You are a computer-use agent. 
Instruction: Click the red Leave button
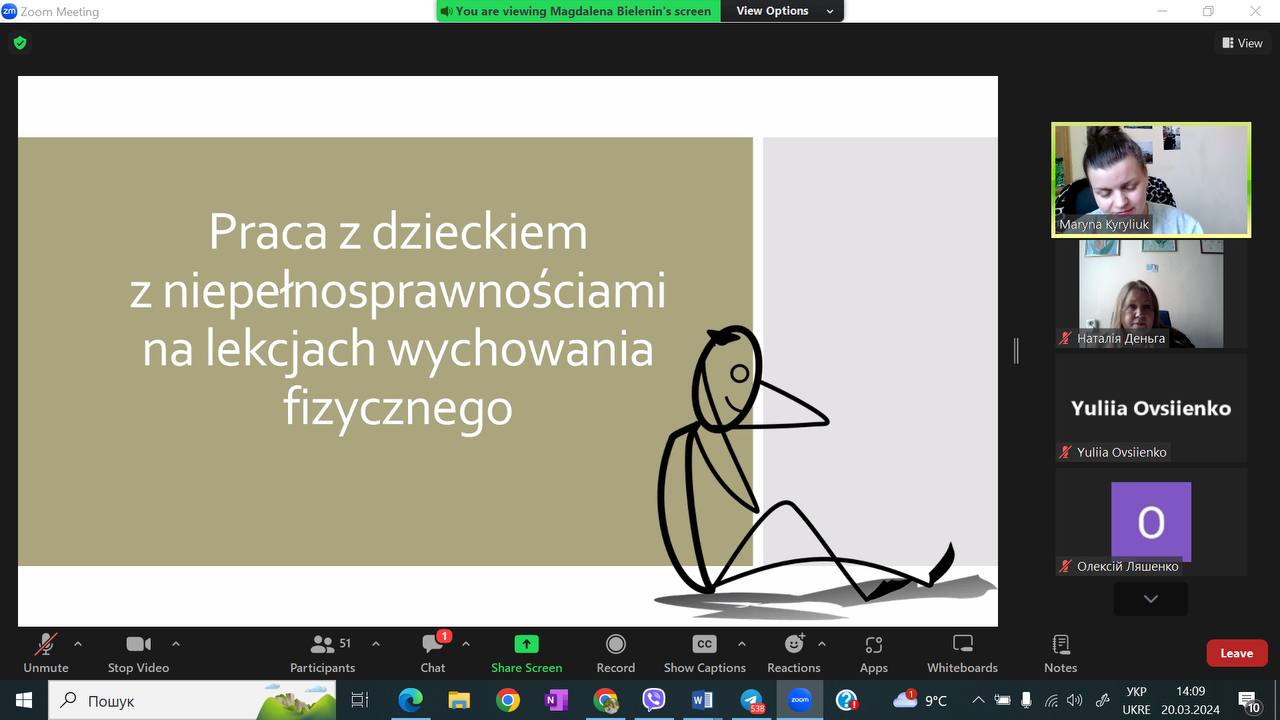point(1236,653)
